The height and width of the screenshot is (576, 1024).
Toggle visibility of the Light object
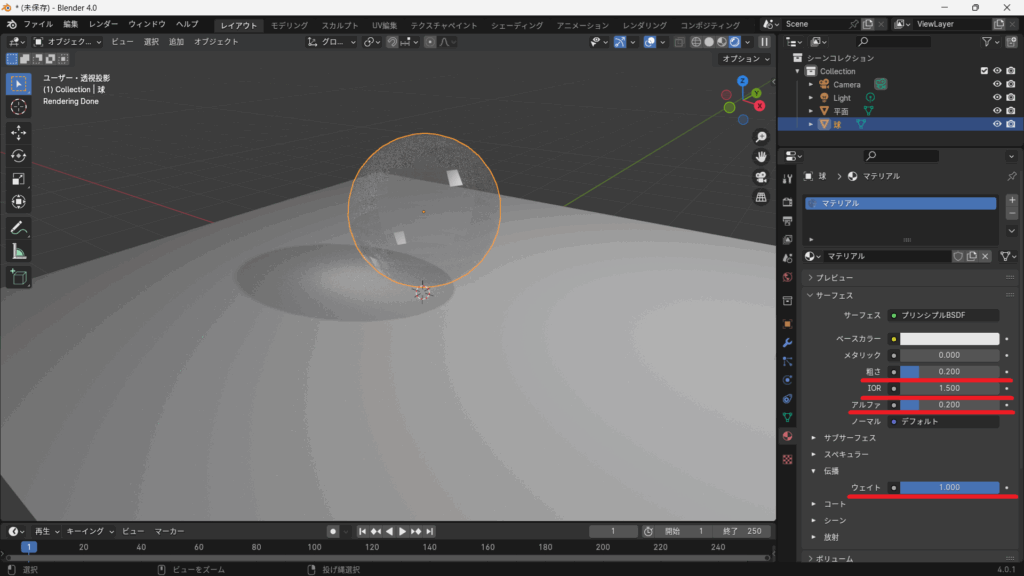(997, 98)
